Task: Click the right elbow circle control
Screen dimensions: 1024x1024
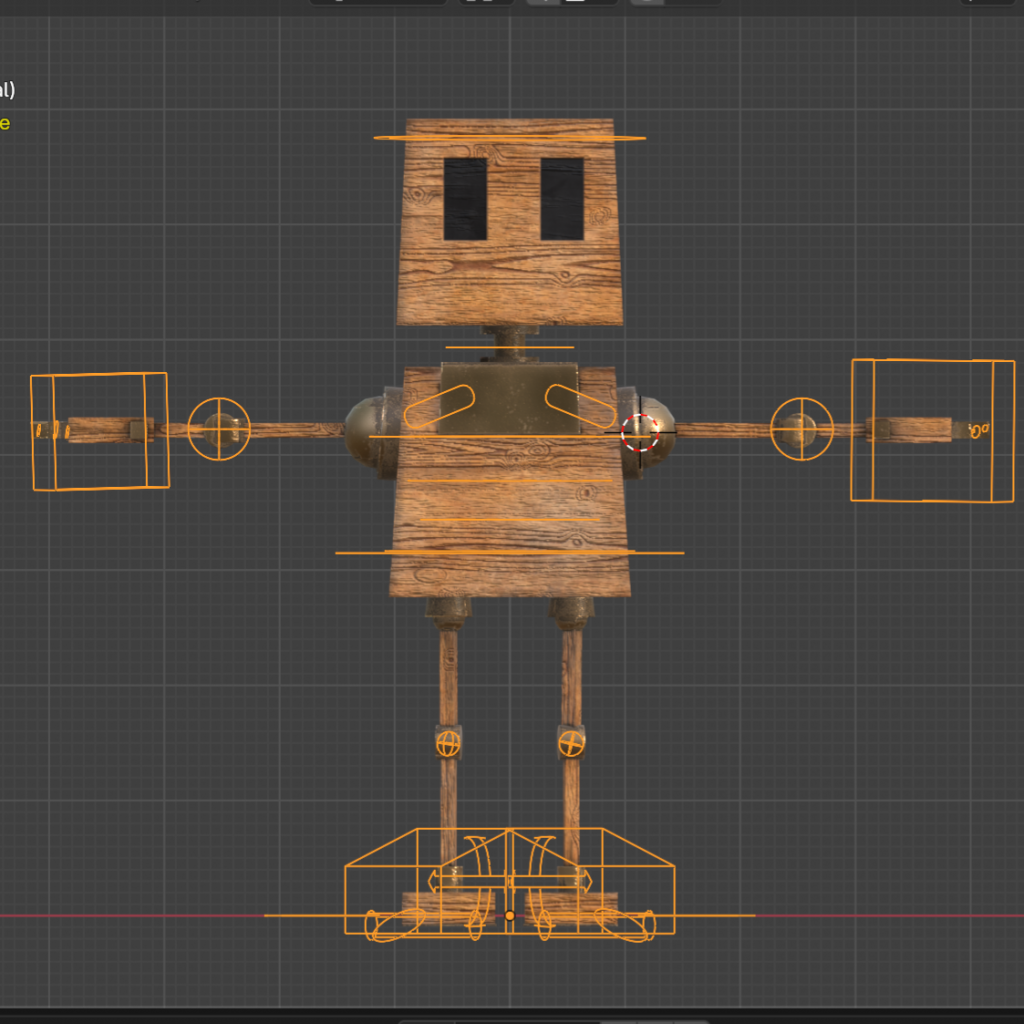Action: (802, 429)
